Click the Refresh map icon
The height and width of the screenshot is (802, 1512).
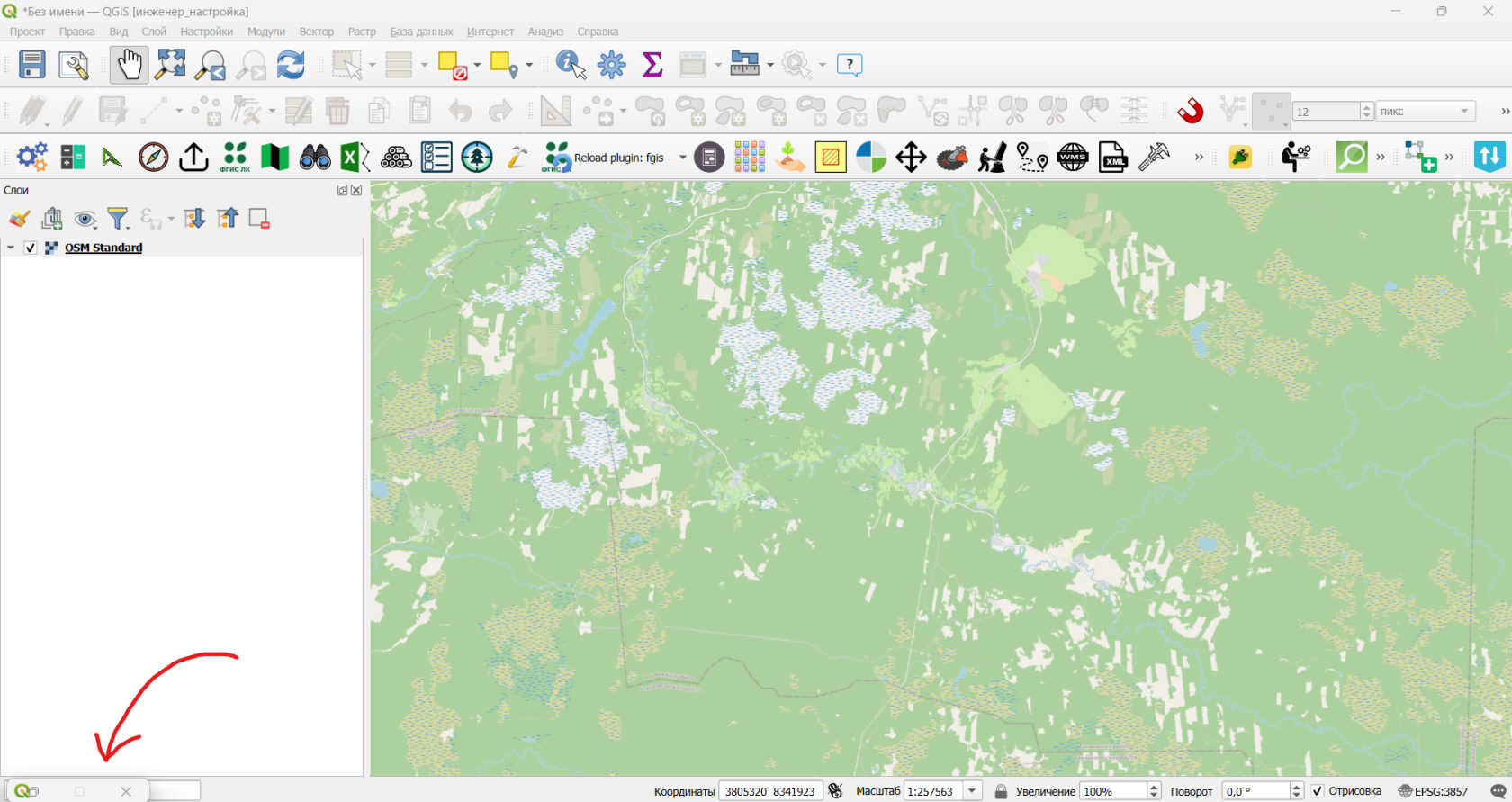tap(291, 65)
